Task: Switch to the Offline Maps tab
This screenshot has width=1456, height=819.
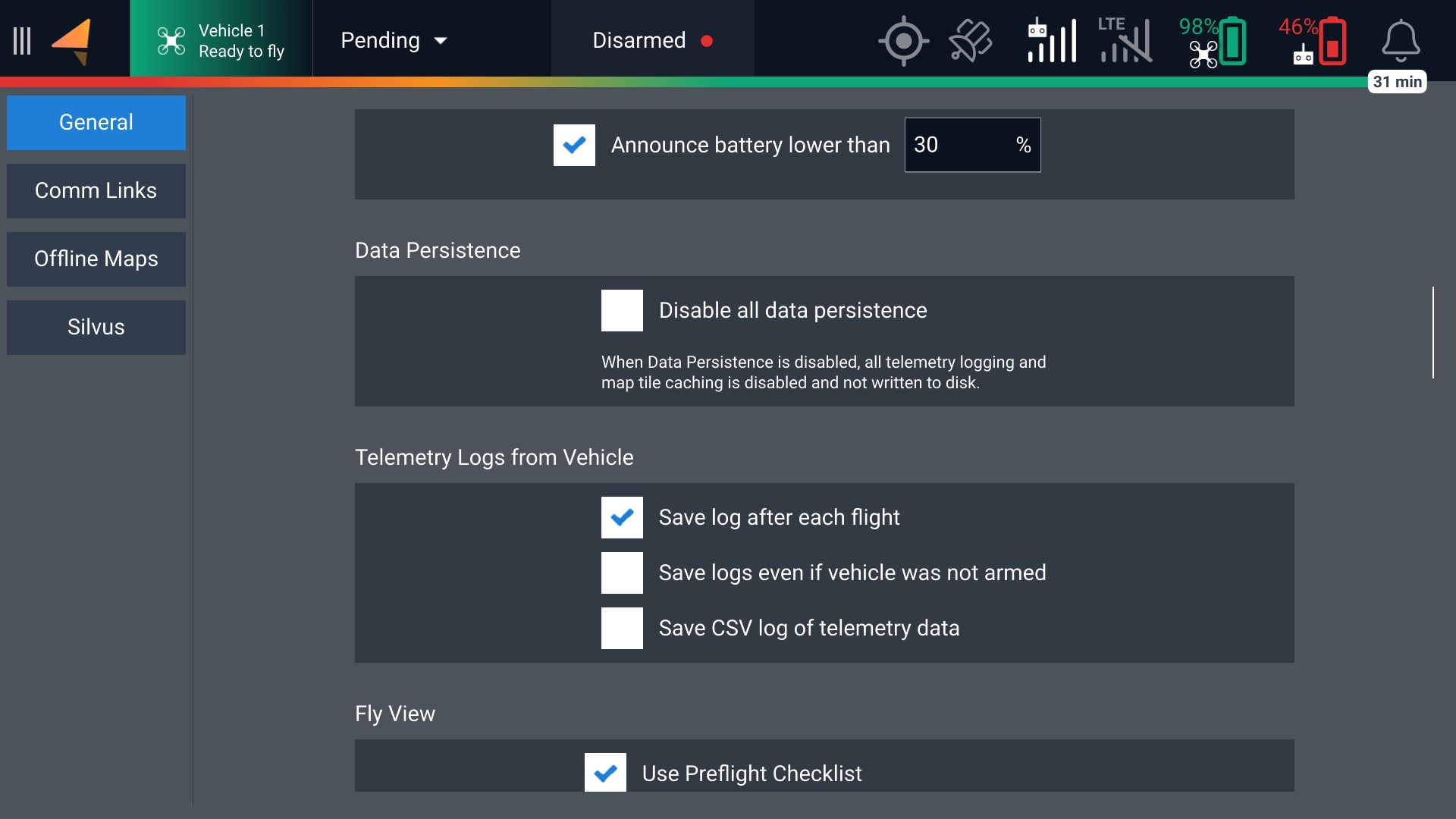Action: (96, 259)
